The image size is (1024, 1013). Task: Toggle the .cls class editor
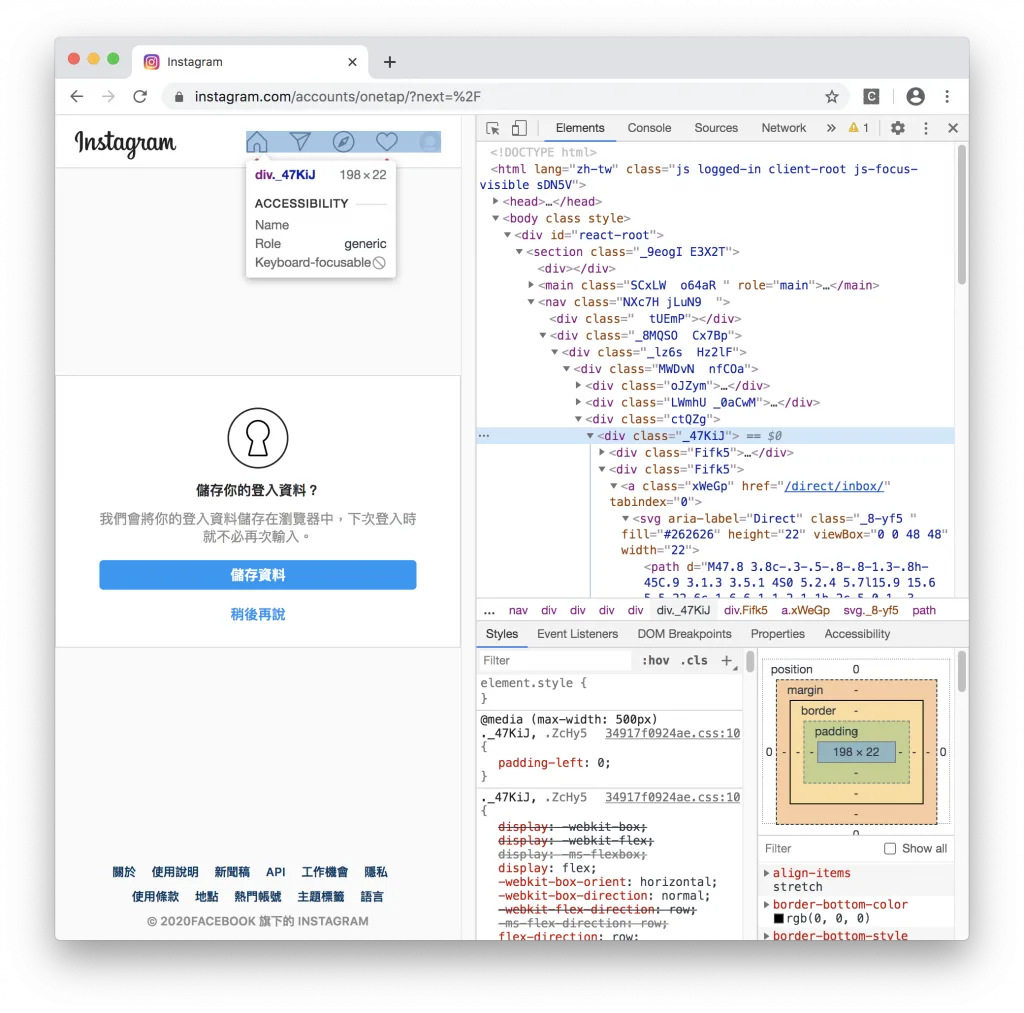(x=694, y=660)
